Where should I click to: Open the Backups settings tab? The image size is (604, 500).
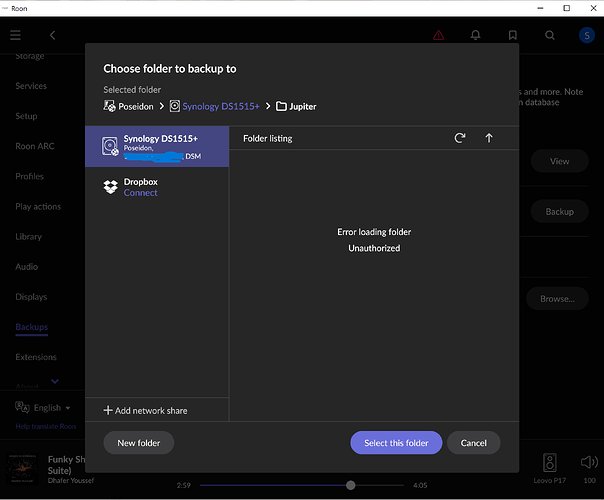pos(32,327)
